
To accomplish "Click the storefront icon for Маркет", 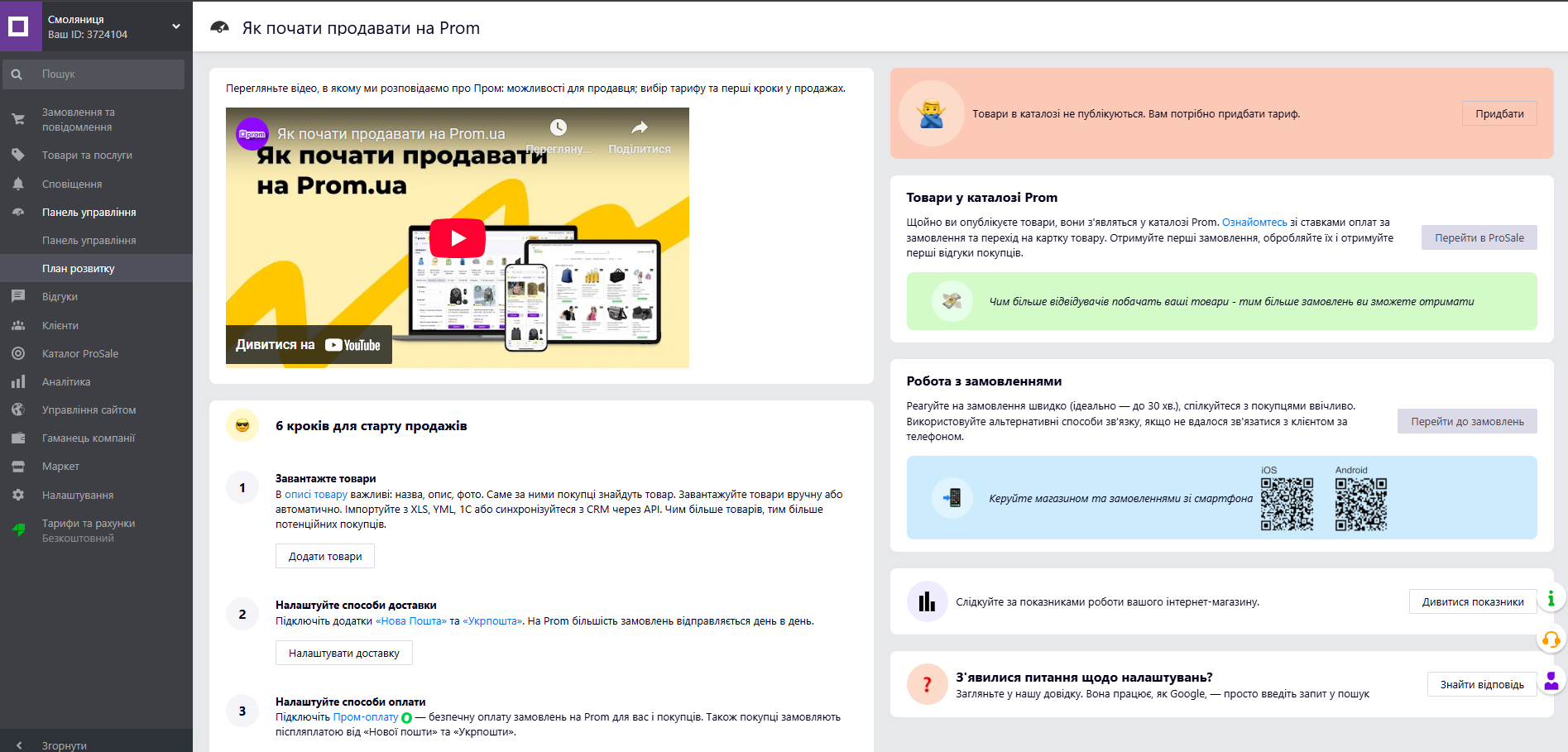I will pos(18,467).
